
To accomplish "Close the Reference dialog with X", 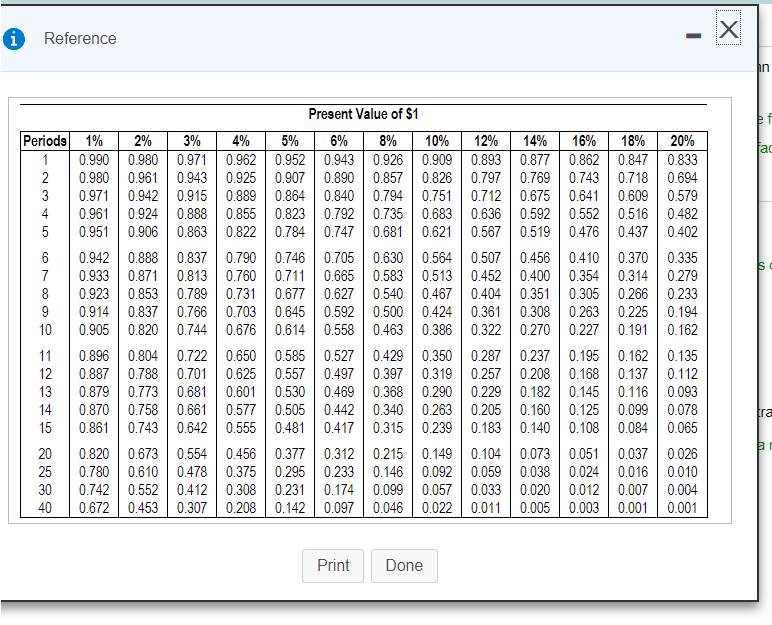I will click(728, 29).
